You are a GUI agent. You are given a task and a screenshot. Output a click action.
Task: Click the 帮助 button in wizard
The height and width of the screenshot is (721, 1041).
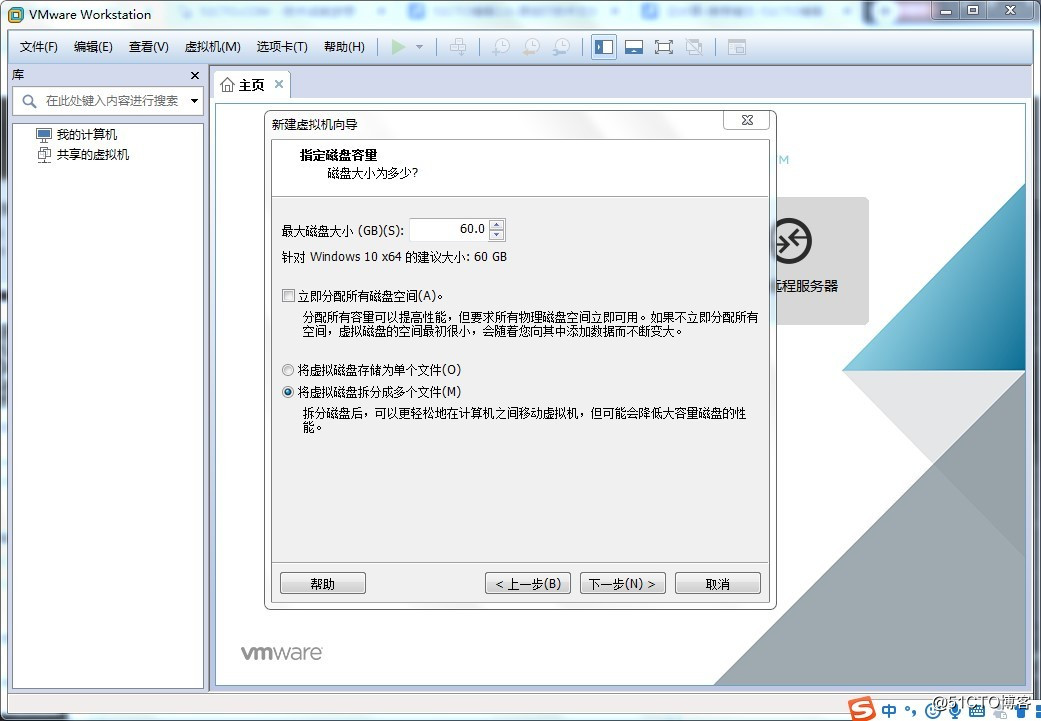click(x=323, y=584)
